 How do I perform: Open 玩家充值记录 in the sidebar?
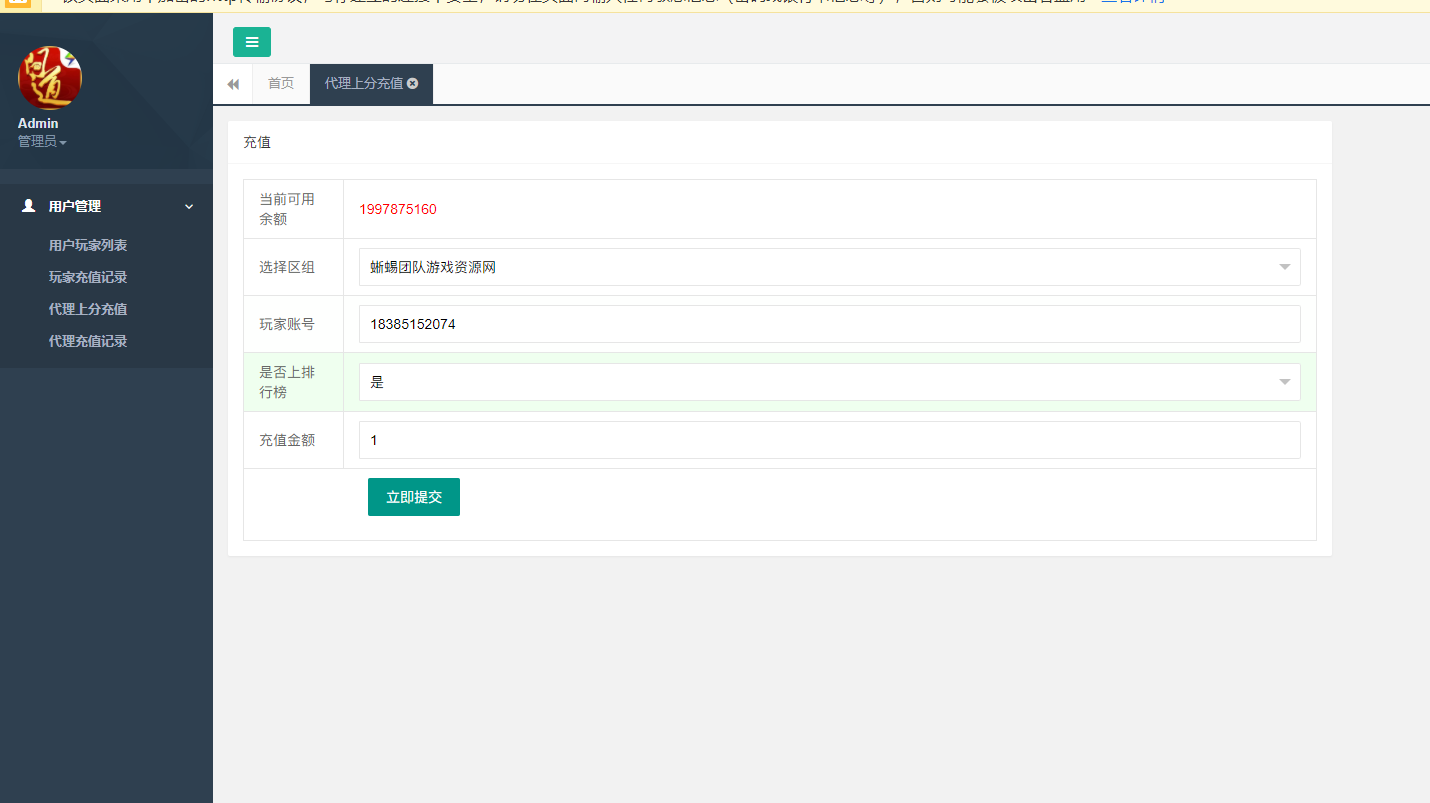pos(88,277)
